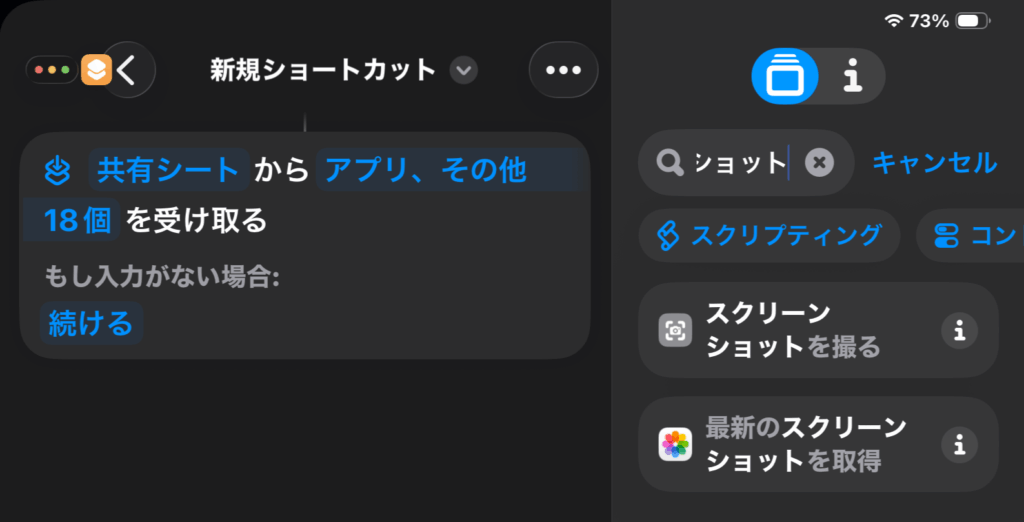Screen dimensions: 1024x522
Task: Click the screenshot camera icon in action list
Action: [x=676, y=330]
